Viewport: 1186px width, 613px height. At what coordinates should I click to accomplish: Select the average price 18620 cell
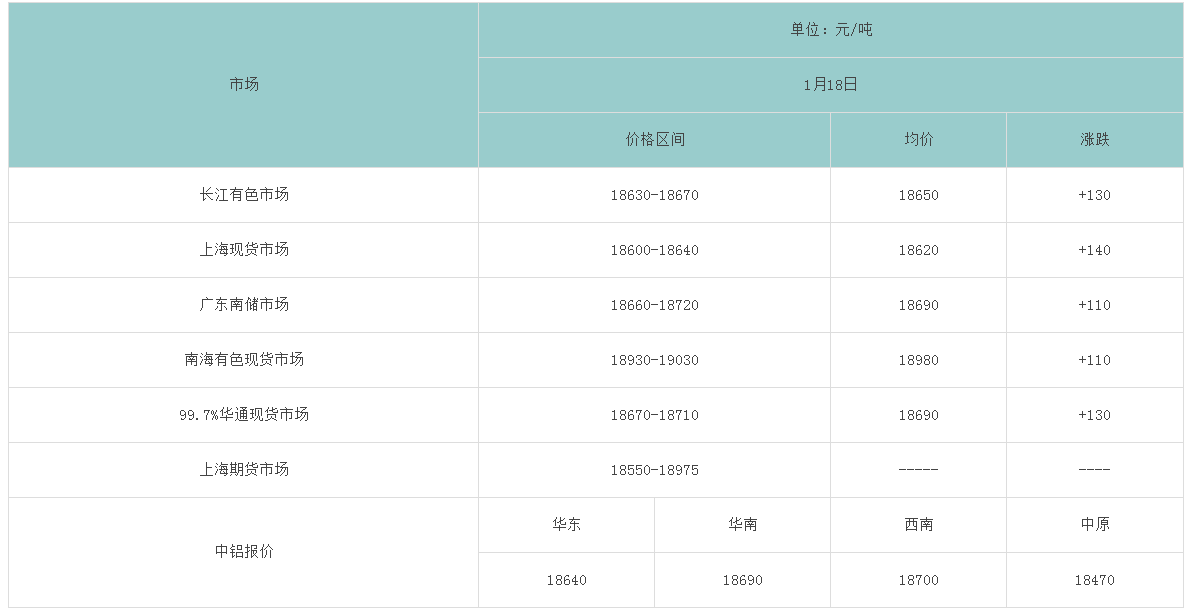tap(918, 250)
